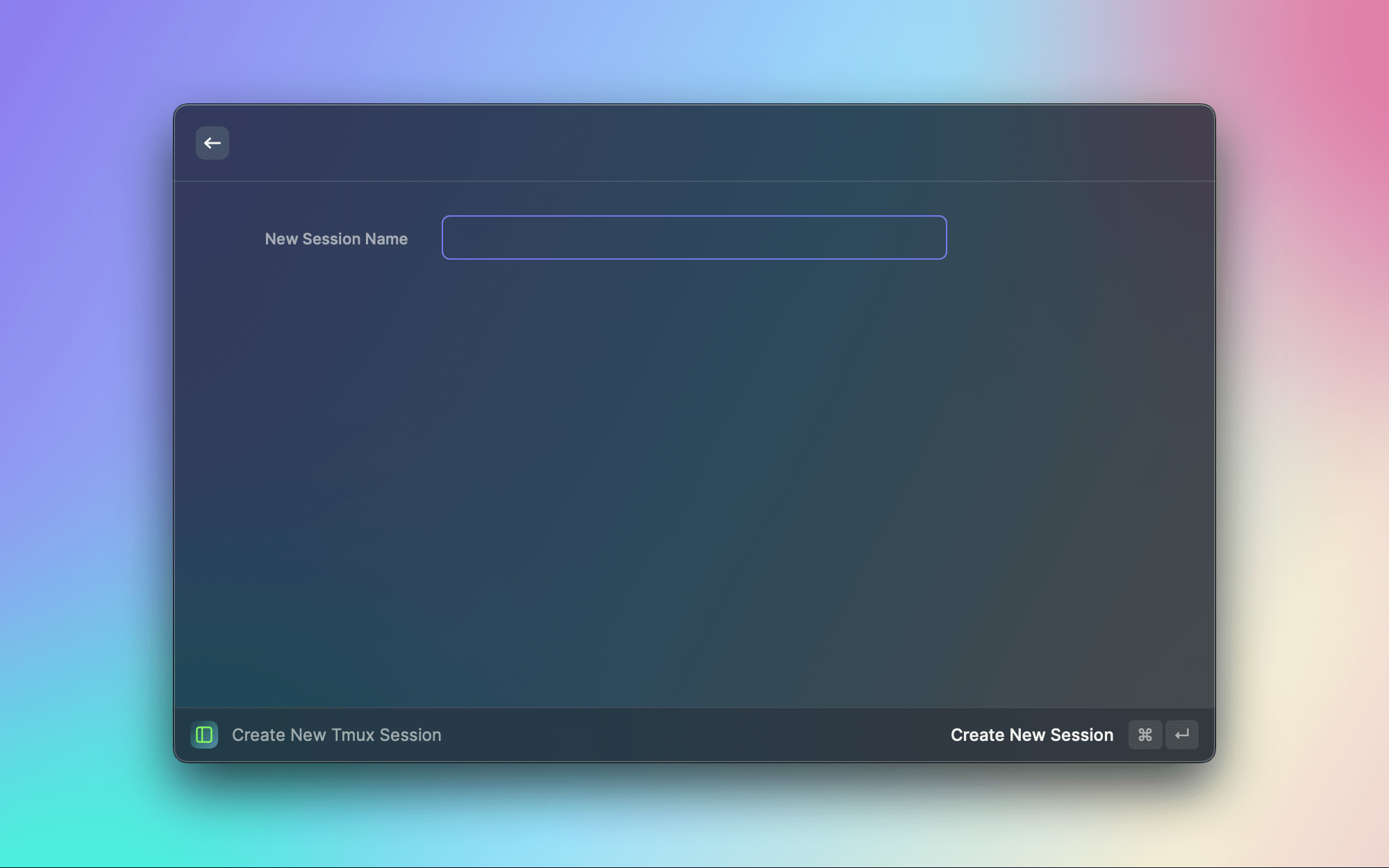The height and width of the screenshot is (868, 1389).
Task: Activate the purple-outlined session name field
Action: point(694,237)
